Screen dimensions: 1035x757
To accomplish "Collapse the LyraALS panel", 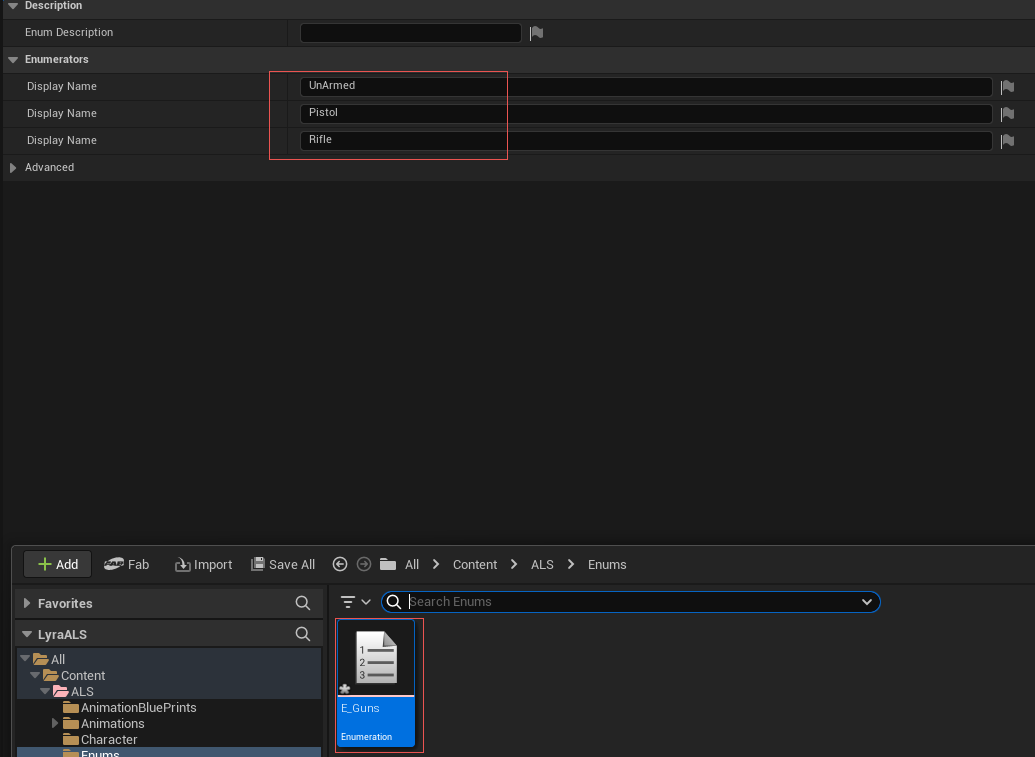I will pyautogui.click(x=27, y=634).
